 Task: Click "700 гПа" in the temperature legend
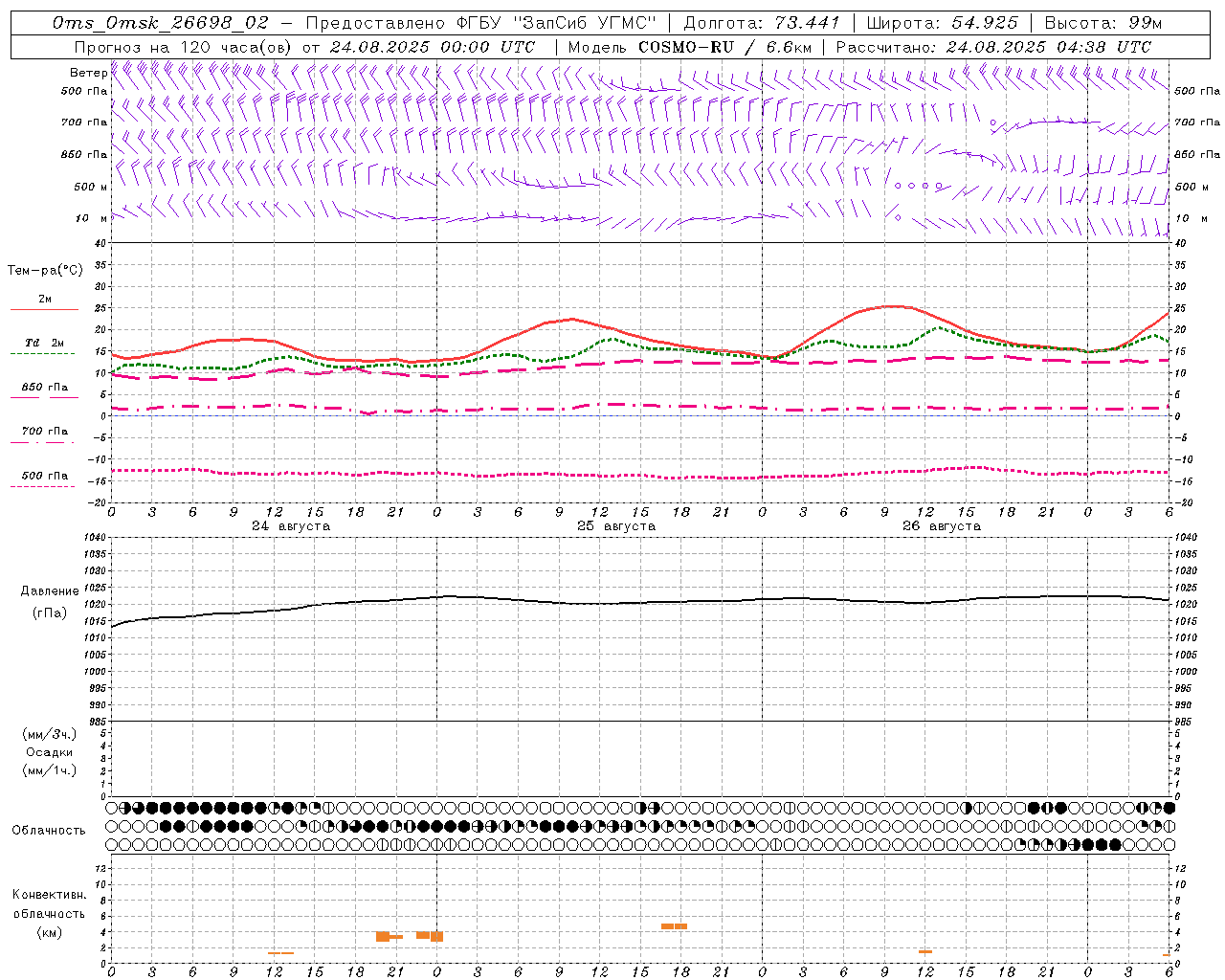tap(45, 432)
